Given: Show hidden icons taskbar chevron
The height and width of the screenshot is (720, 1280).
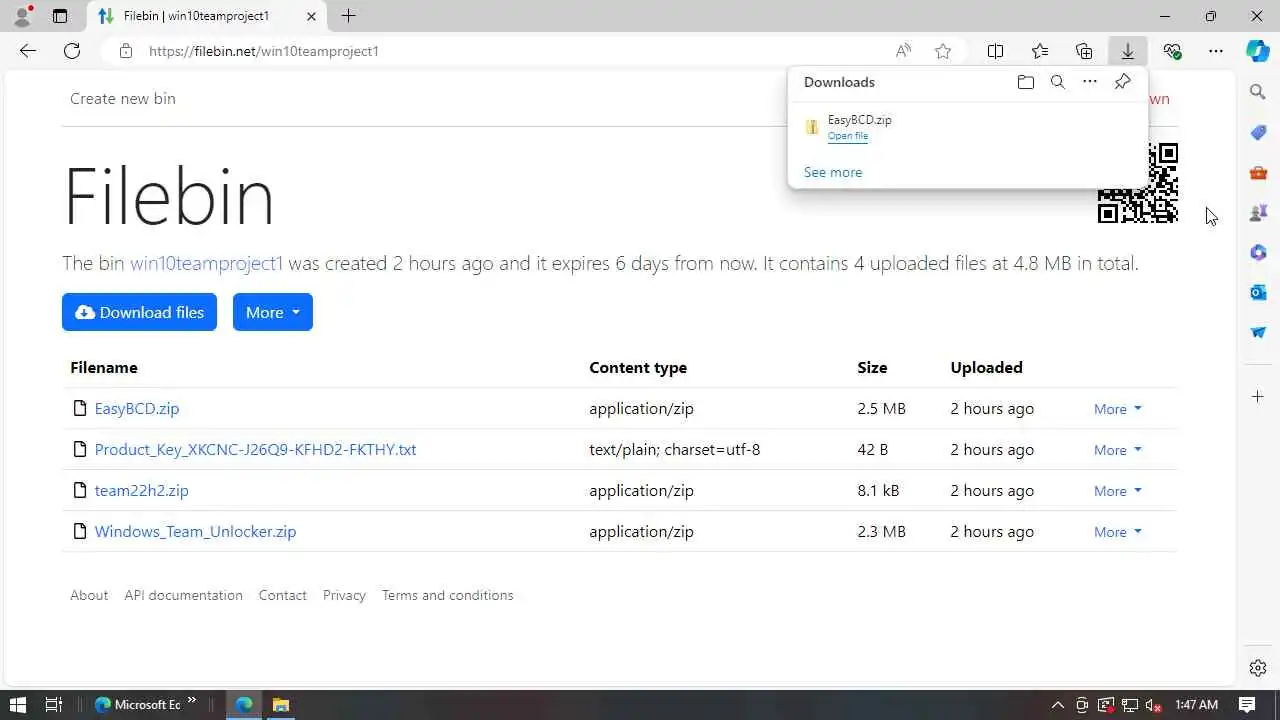Looking at the screenshot, I should [x=1058, y=705].
